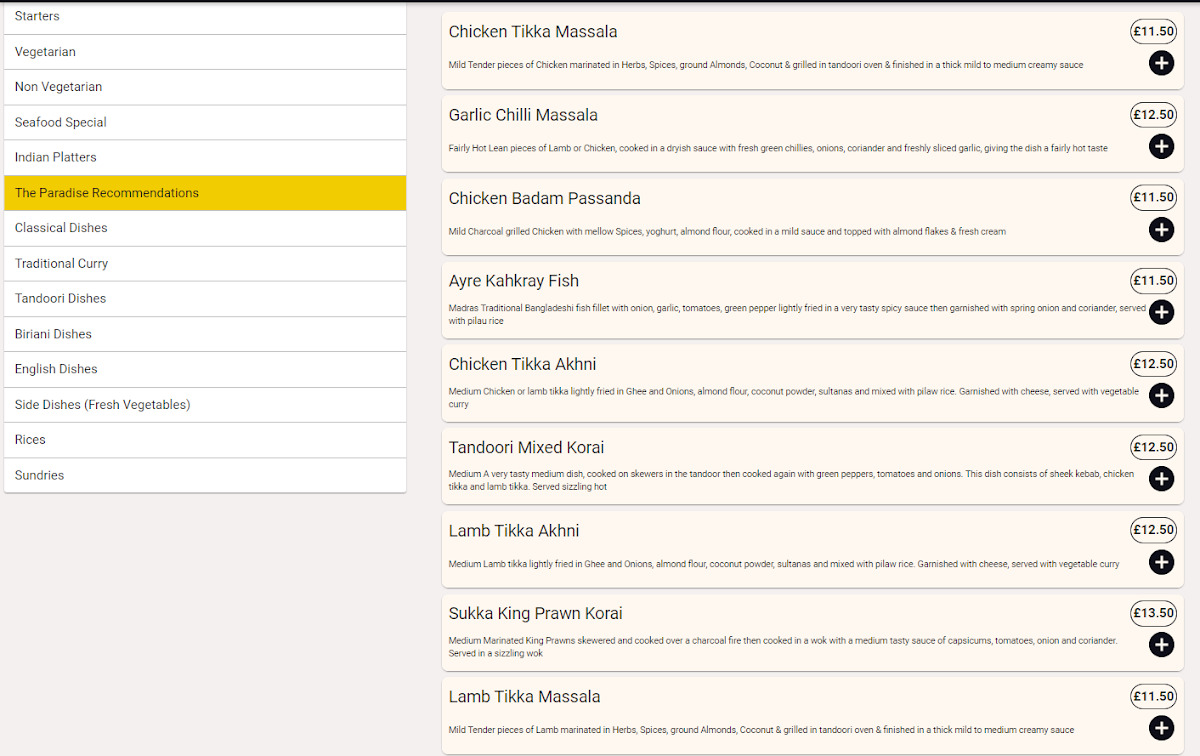
Task: Switch to Tandoori Dishes category
Action: [x=205, y=298]
